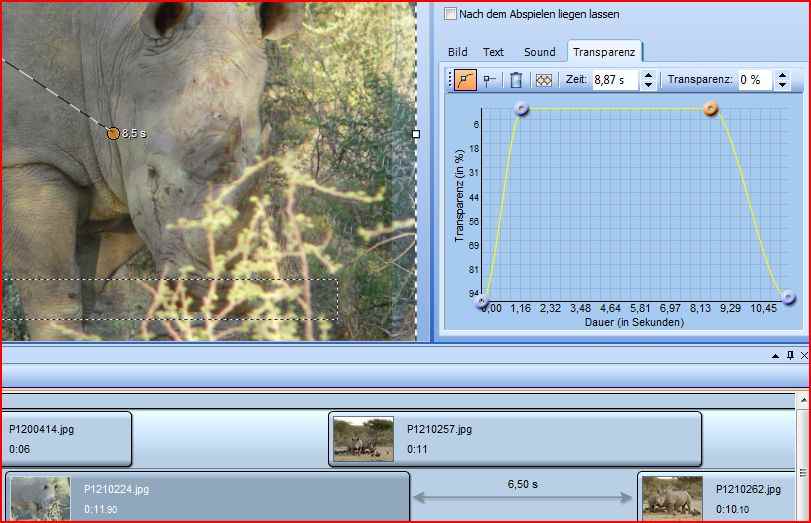Image resolution: width=811 pixels, height=523 pixels.
Task: Switch to the Sound tab
Action: pyautogui.click(x=539, y=52)
